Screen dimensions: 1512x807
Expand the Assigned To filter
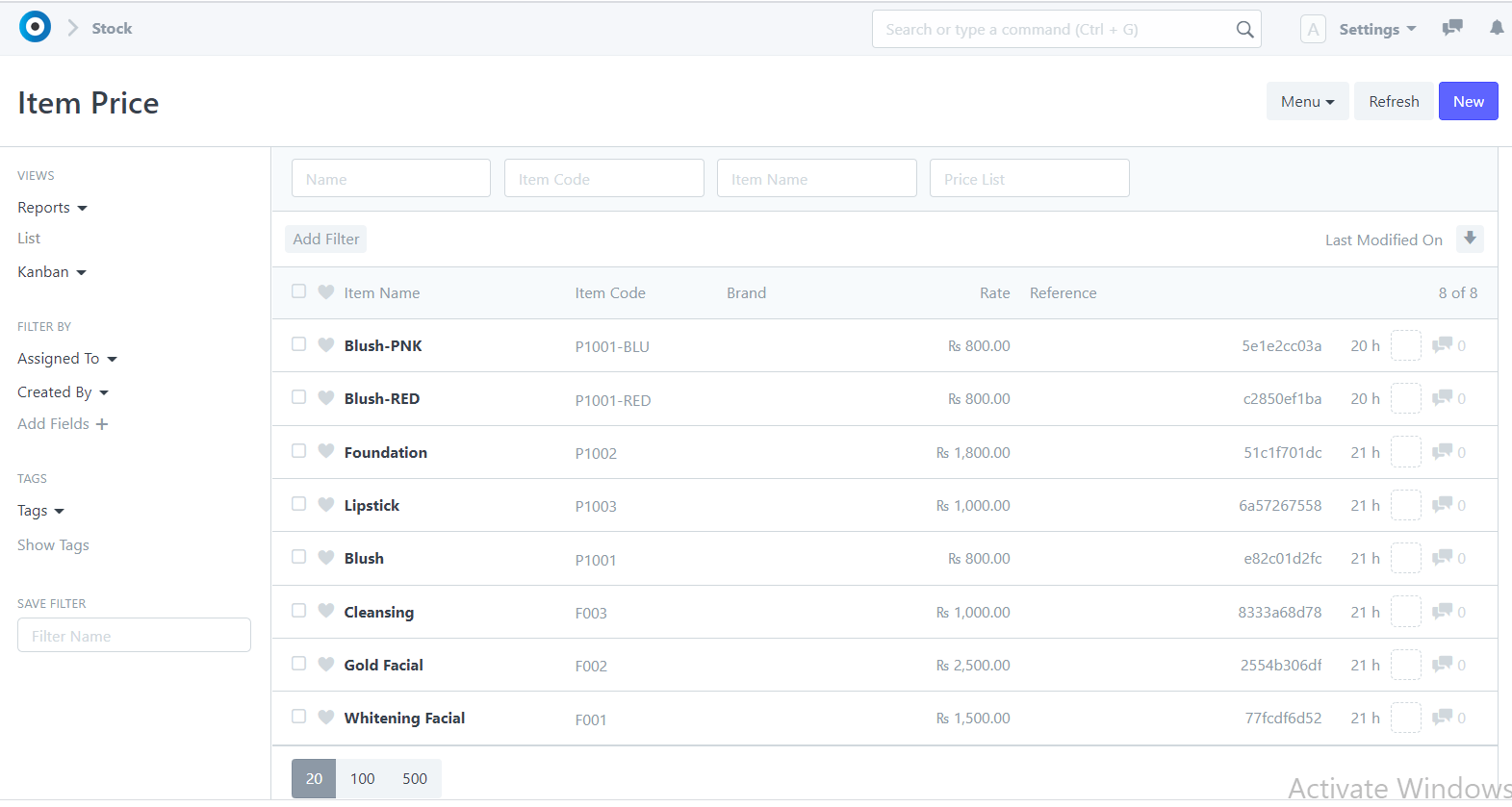(x=66, y=359)
